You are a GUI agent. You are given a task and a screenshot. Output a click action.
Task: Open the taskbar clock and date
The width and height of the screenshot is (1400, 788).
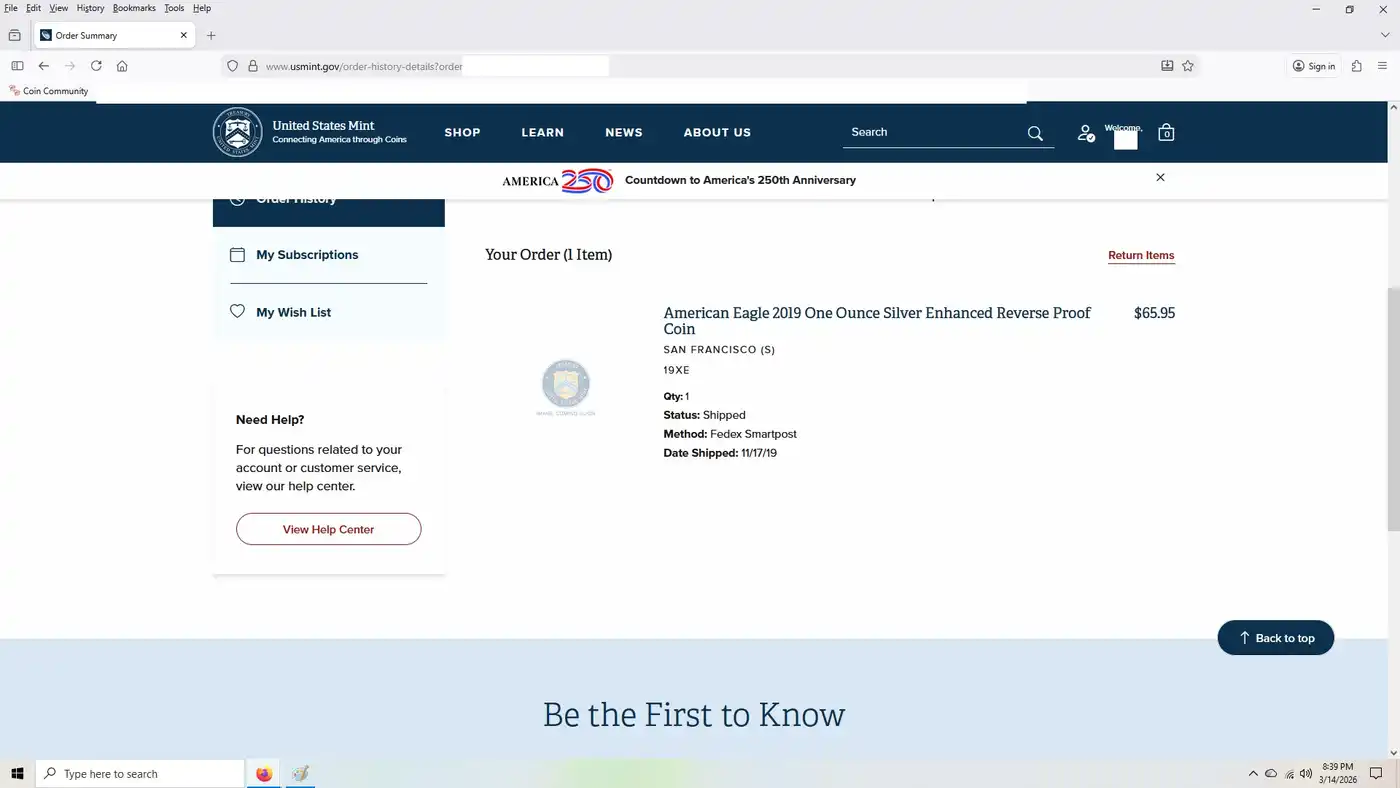tap(1337, 773)
